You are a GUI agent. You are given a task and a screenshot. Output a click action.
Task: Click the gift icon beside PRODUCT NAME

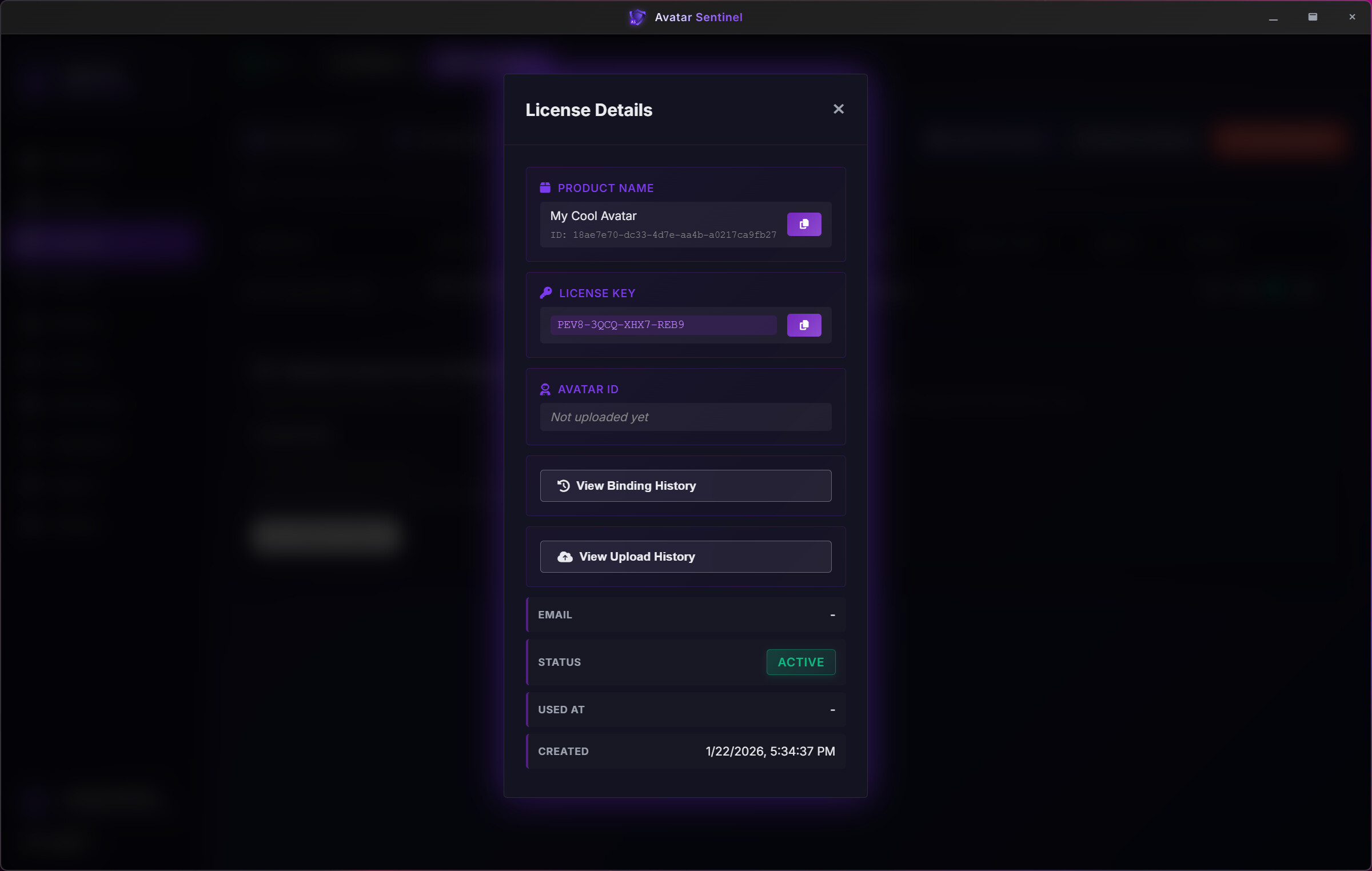coord(544,187)
